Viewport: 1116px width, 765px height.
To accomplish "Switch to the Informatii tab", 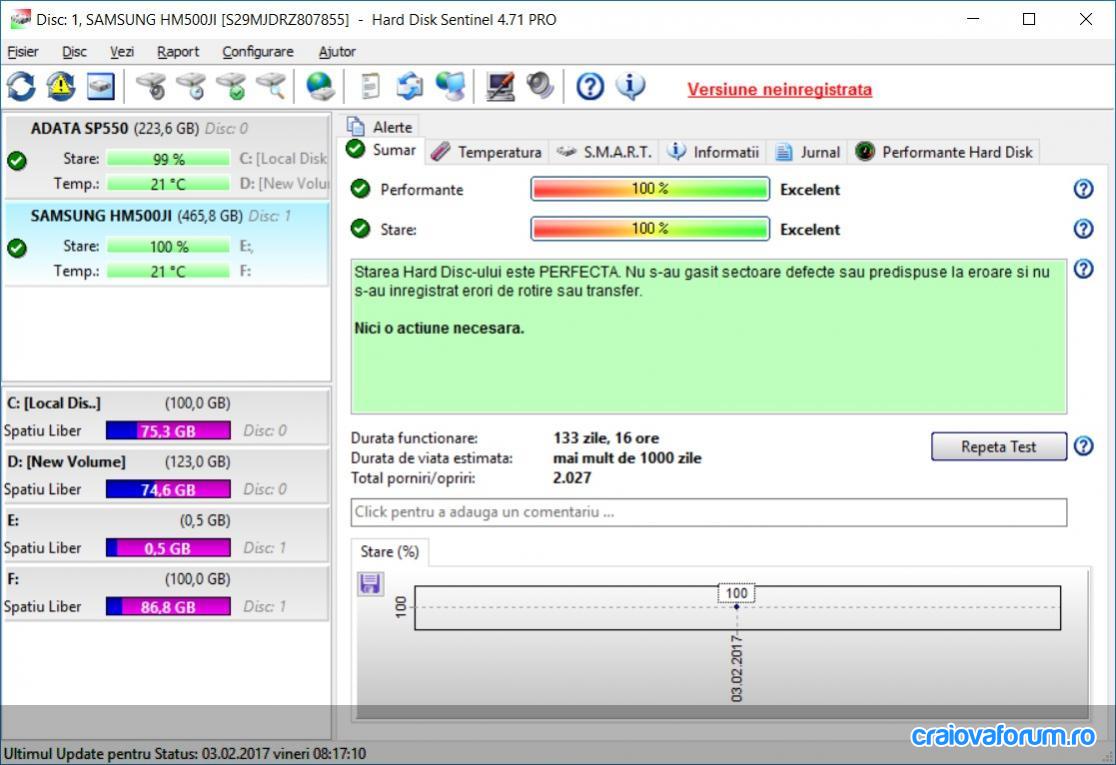I will point(713,152).
